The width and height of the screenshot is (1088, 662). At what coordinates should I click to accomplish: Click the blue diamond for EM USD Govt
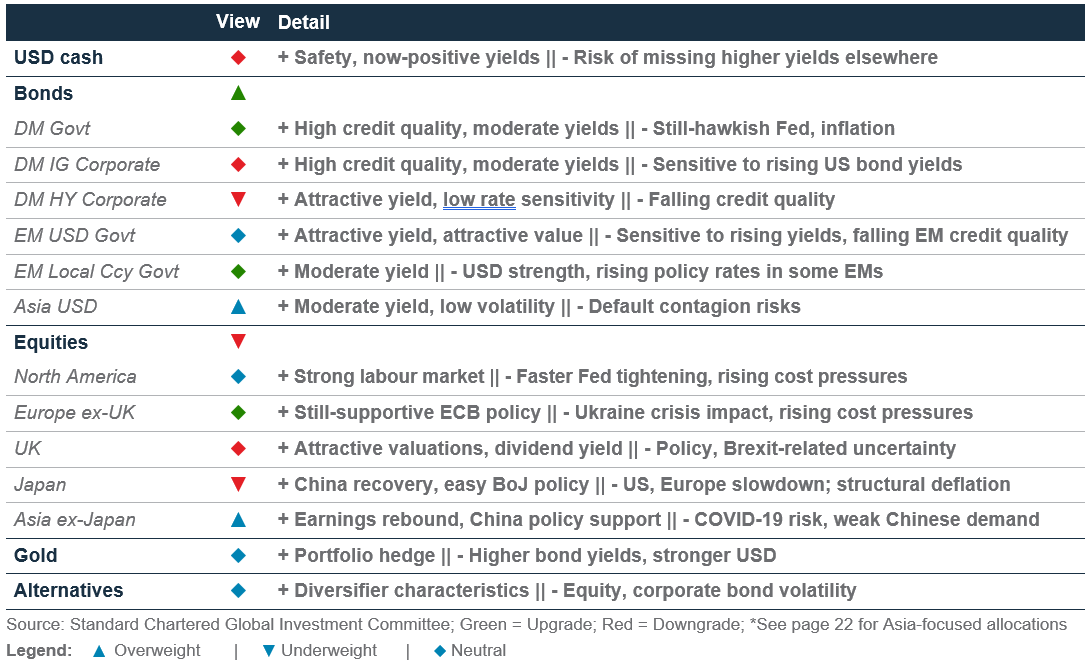click(238, 236)
